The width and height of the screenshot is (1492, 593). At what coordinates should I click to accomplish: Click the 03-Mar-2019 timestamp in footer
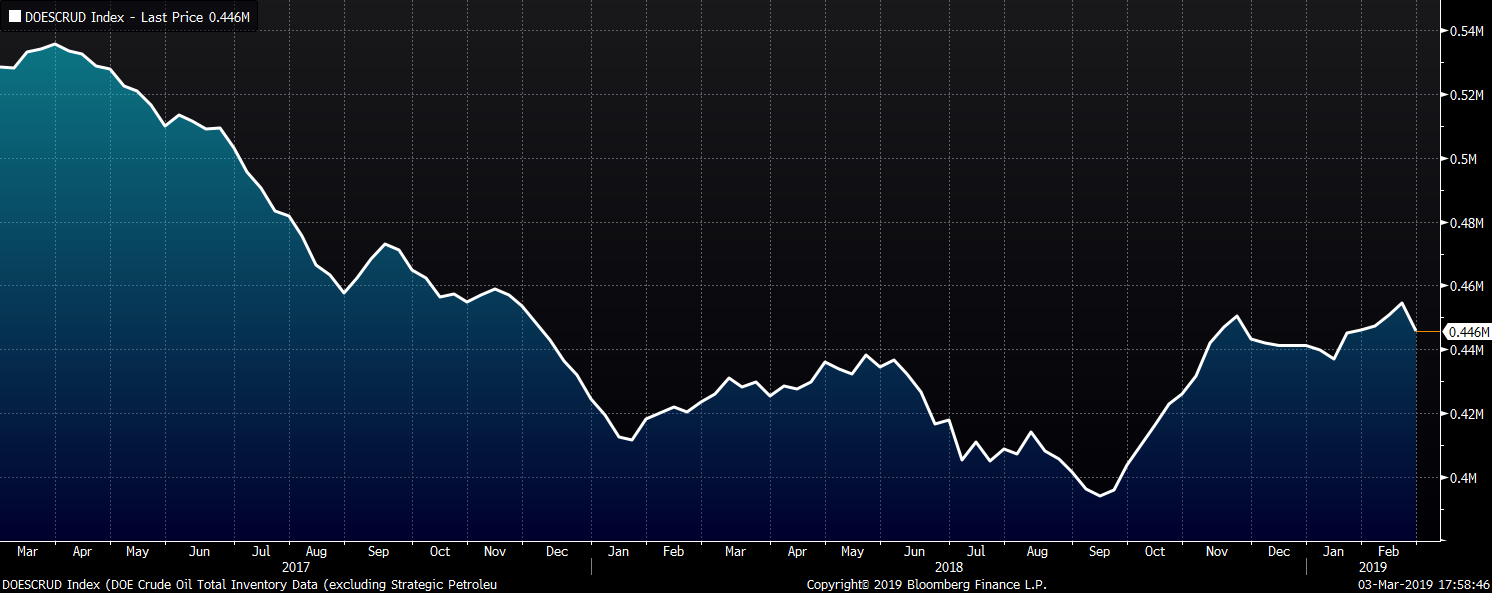[1425, 584]
